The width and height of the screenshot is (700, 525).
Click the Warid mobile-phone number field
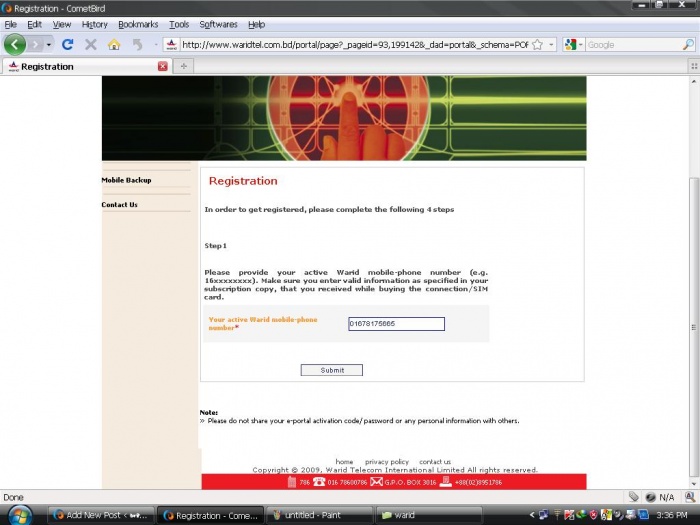point(396,324)
